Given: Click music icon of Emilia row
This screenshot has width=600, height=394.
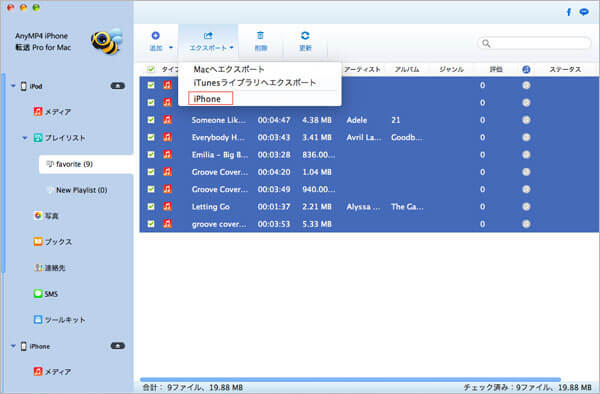Looking at the screenshot, I should pos(167,155).
